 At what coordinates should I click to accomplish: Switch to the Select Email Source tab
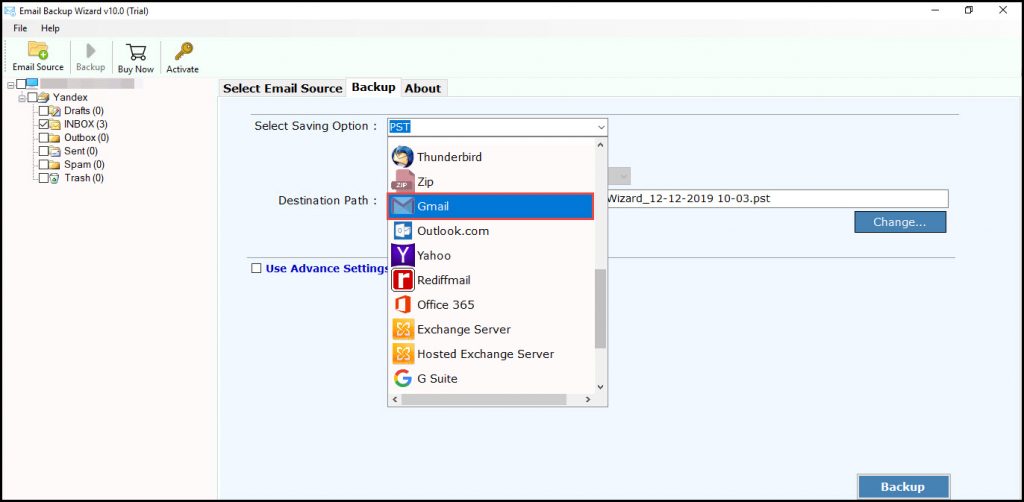282,88
